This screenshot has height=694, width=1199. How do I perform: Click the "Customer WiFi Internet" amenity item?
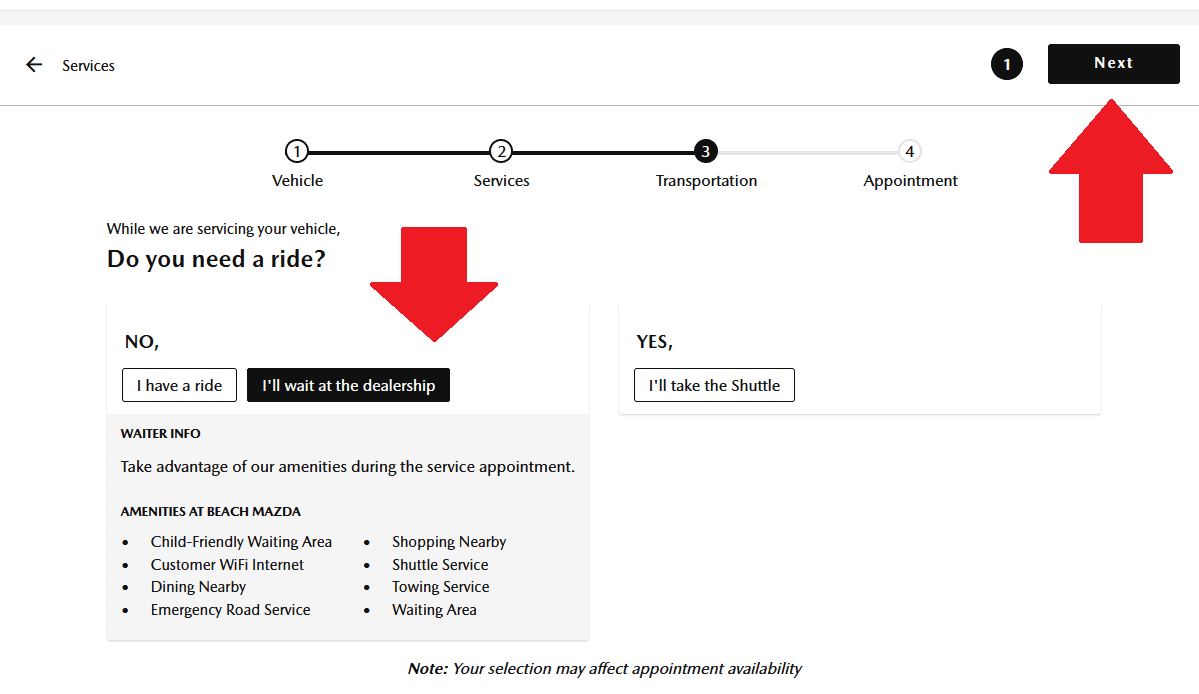click(x=227, y=565)
